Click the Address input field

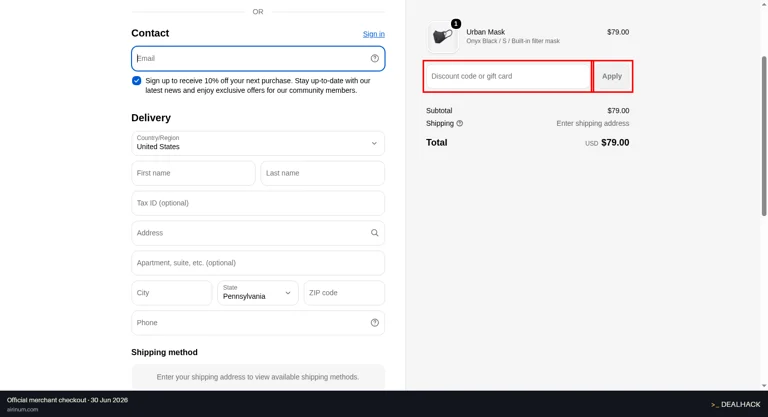point(258,233)
